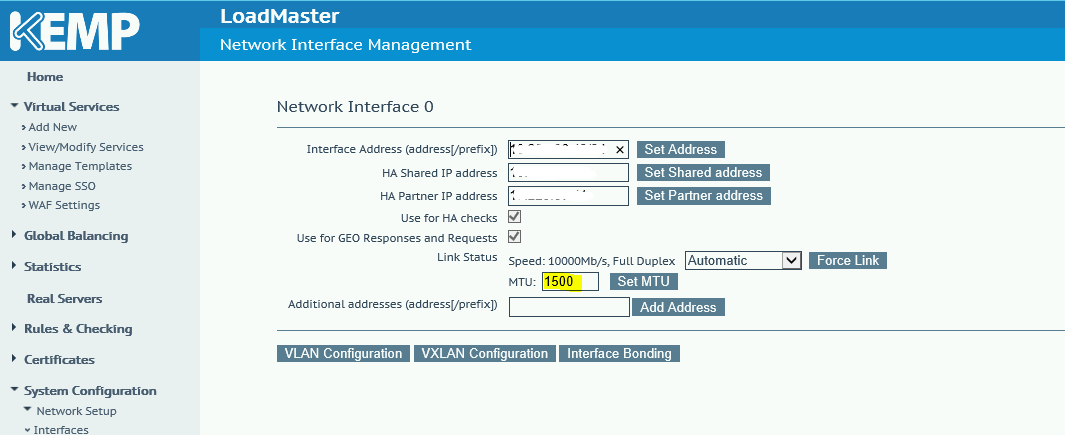Viewport: 1065px width, 435px height.
Task: Click the KEMP logo
Action: tap(75, 32)
